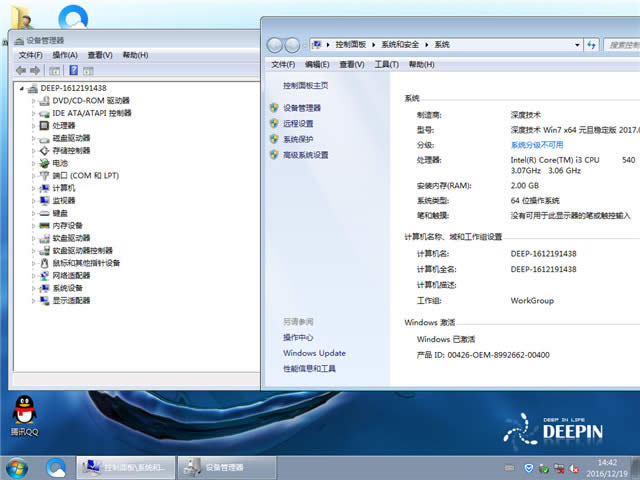Open the 操作(A) menu in Device Manager
The height and width of the screenshot is (480, 640).
click(65, 55)
